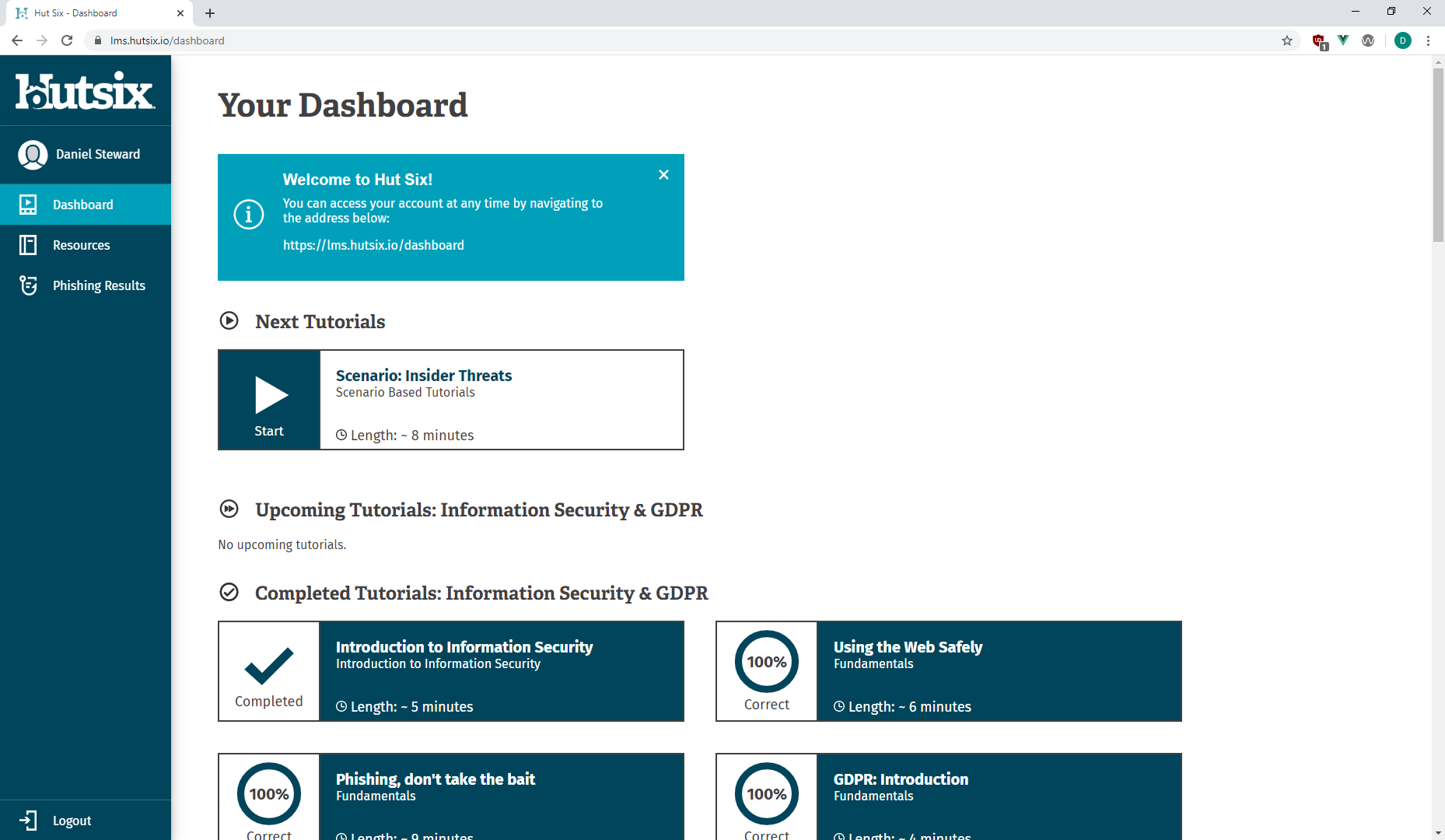Start the Insider Threats scenario tutorial
This screenshot has width=1445, height=840.
pyautogui.click(x=269, y=400)
